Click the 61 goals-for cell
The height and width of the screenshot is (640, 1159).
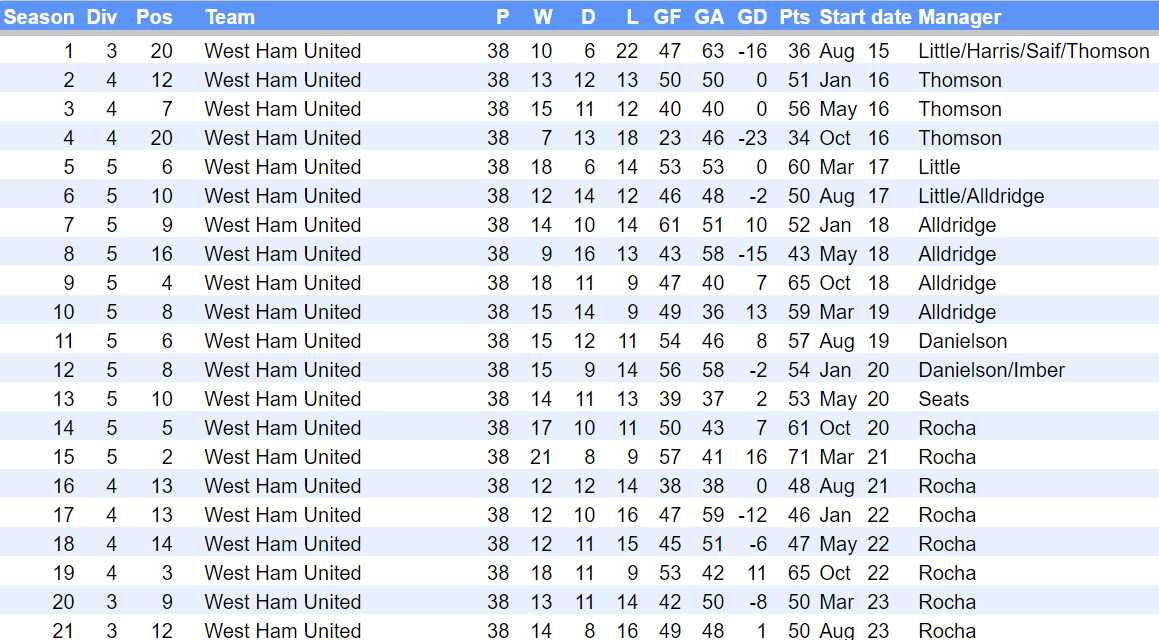(669, 225)
